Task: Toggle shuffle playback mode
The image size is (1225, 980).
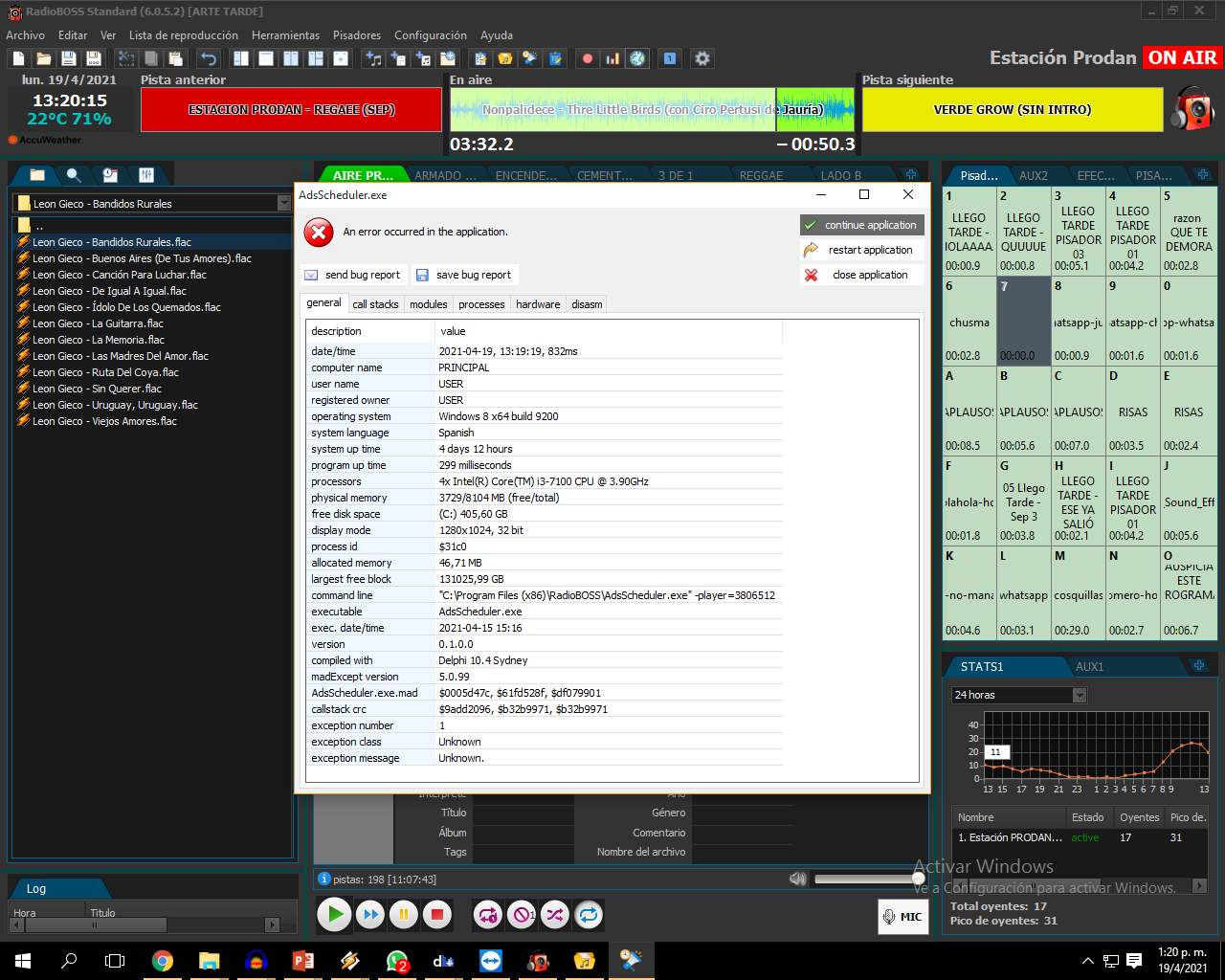Action: [x=555, y=915]
